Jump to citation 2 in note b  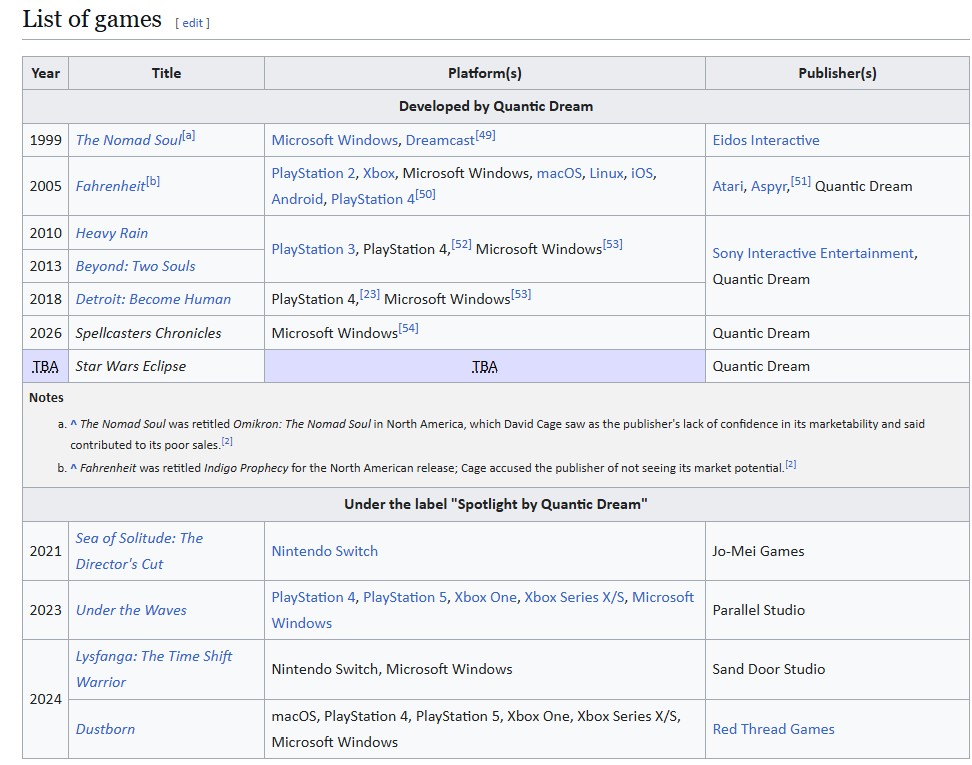click(790, 464)
